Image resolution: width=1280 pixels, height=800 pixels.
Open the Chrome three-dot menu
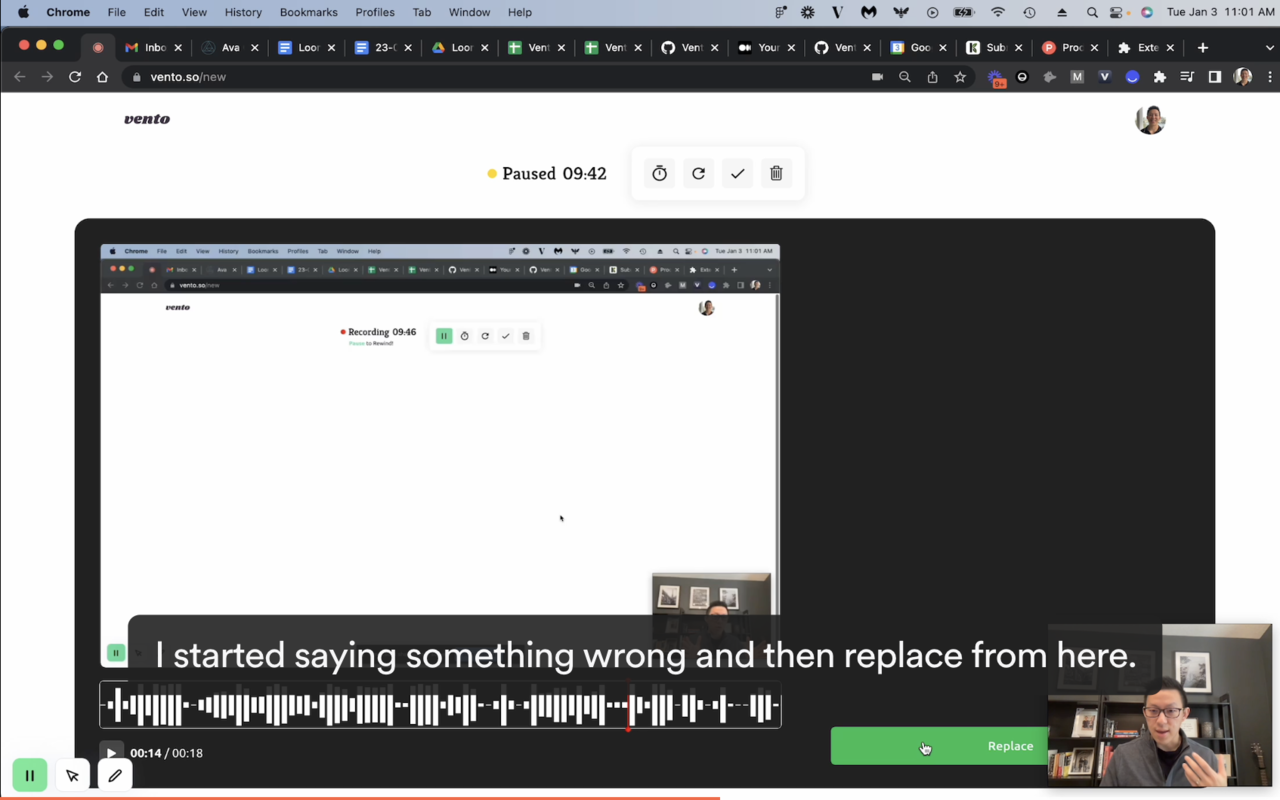(x=1271, y=76)
